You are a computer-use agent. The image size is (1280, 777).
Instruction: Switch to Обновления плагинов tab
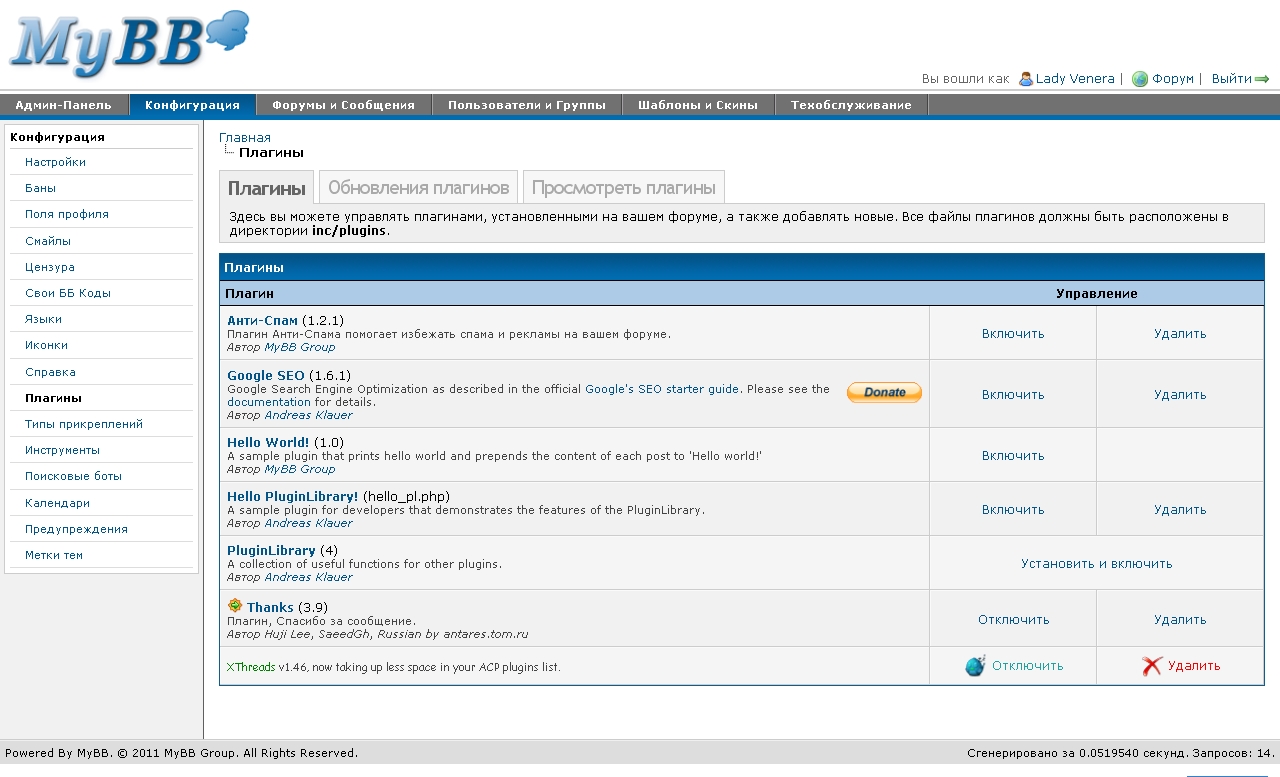click(418, 188)
